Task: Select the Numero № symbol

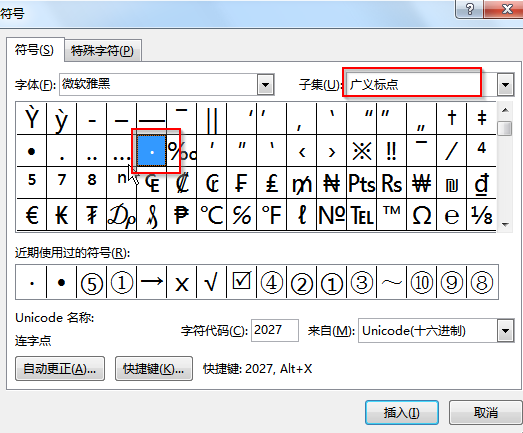Action: tap(332, 214)
